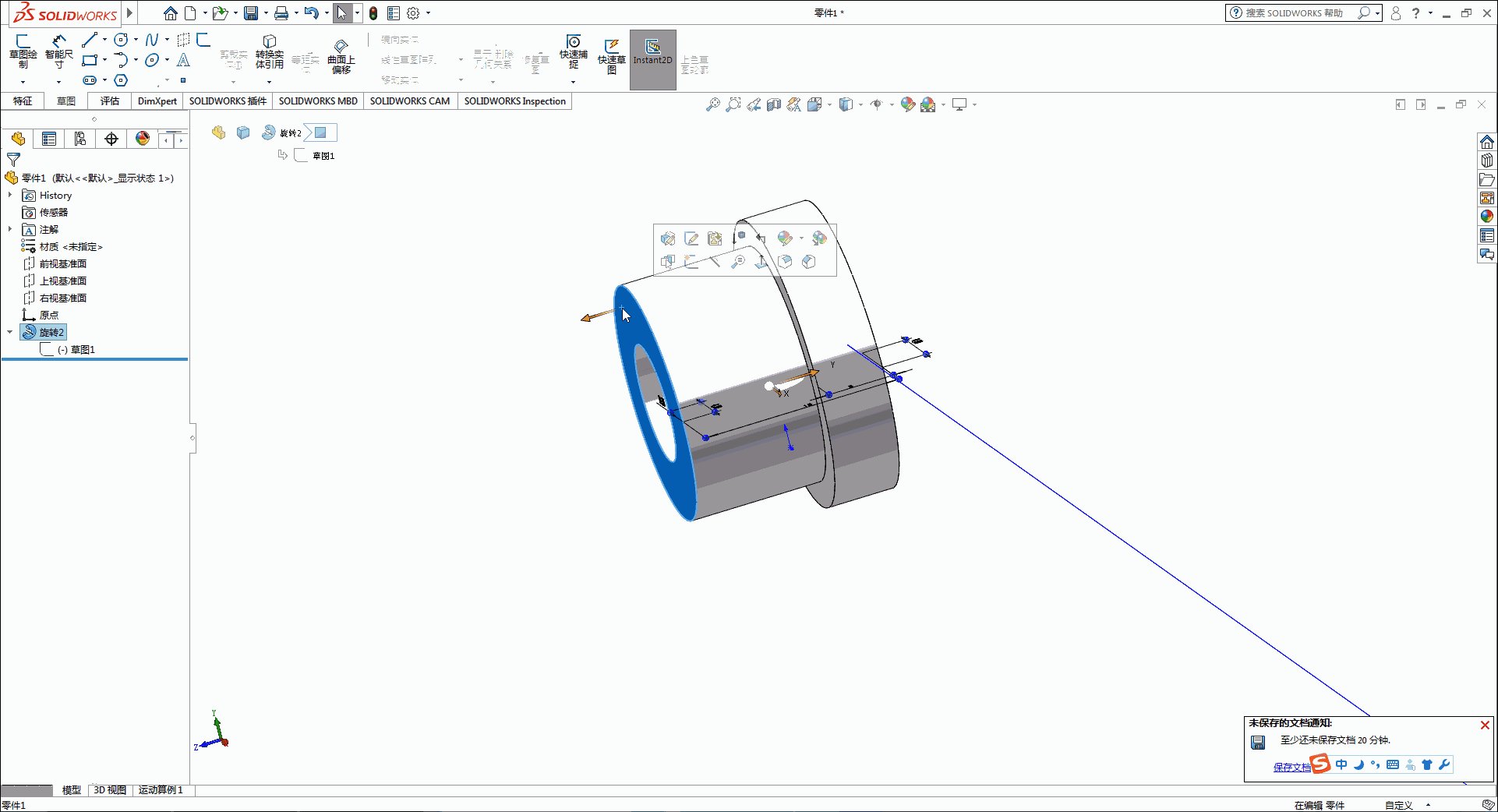Click the Open file icon
Screen dimensions: 1498x812
click(x=220, y=13)
